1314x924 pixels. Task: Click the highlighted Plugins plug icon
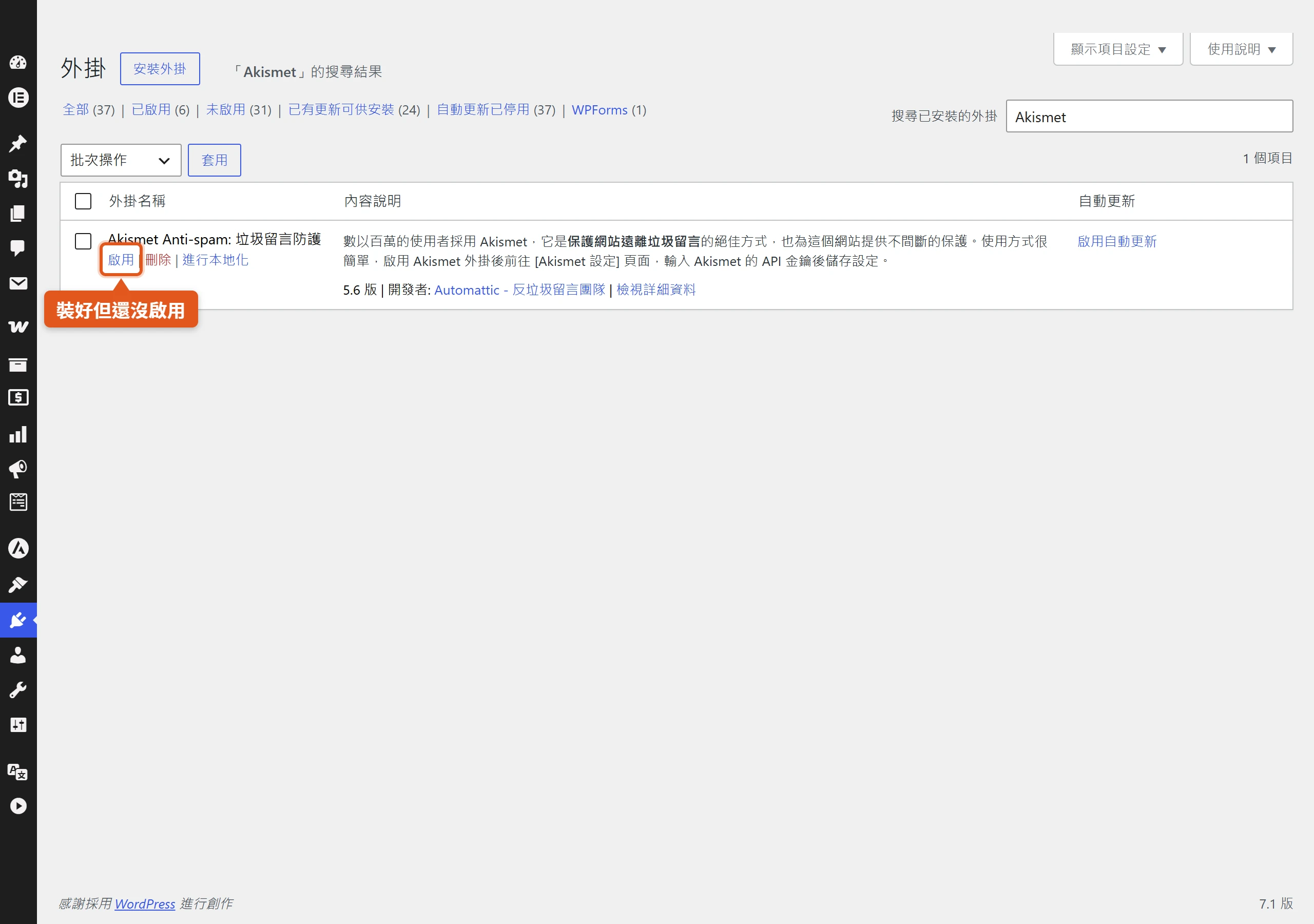(x=18, y=620)
